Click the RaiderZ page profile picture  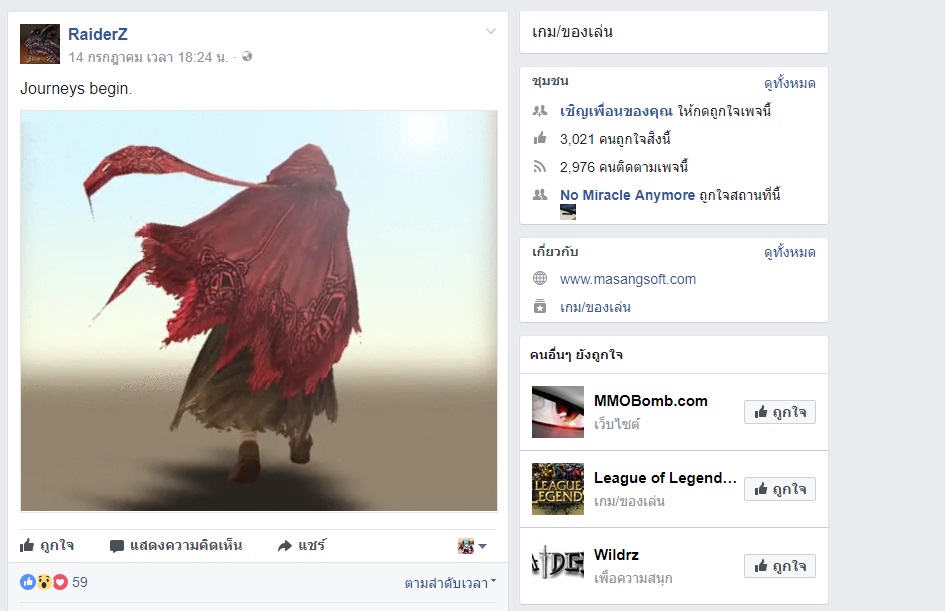pos(40,44)
